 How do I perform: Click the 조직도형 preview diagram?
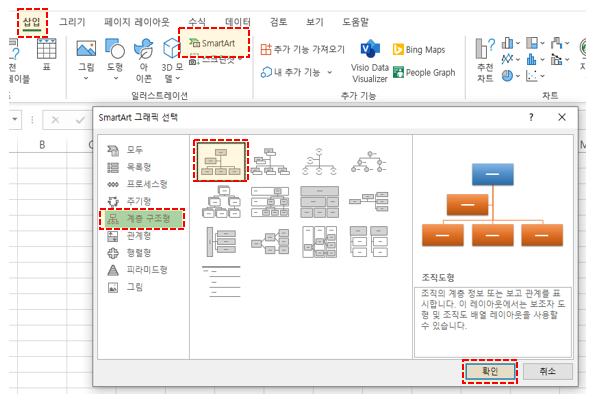(x=492, y=205)
